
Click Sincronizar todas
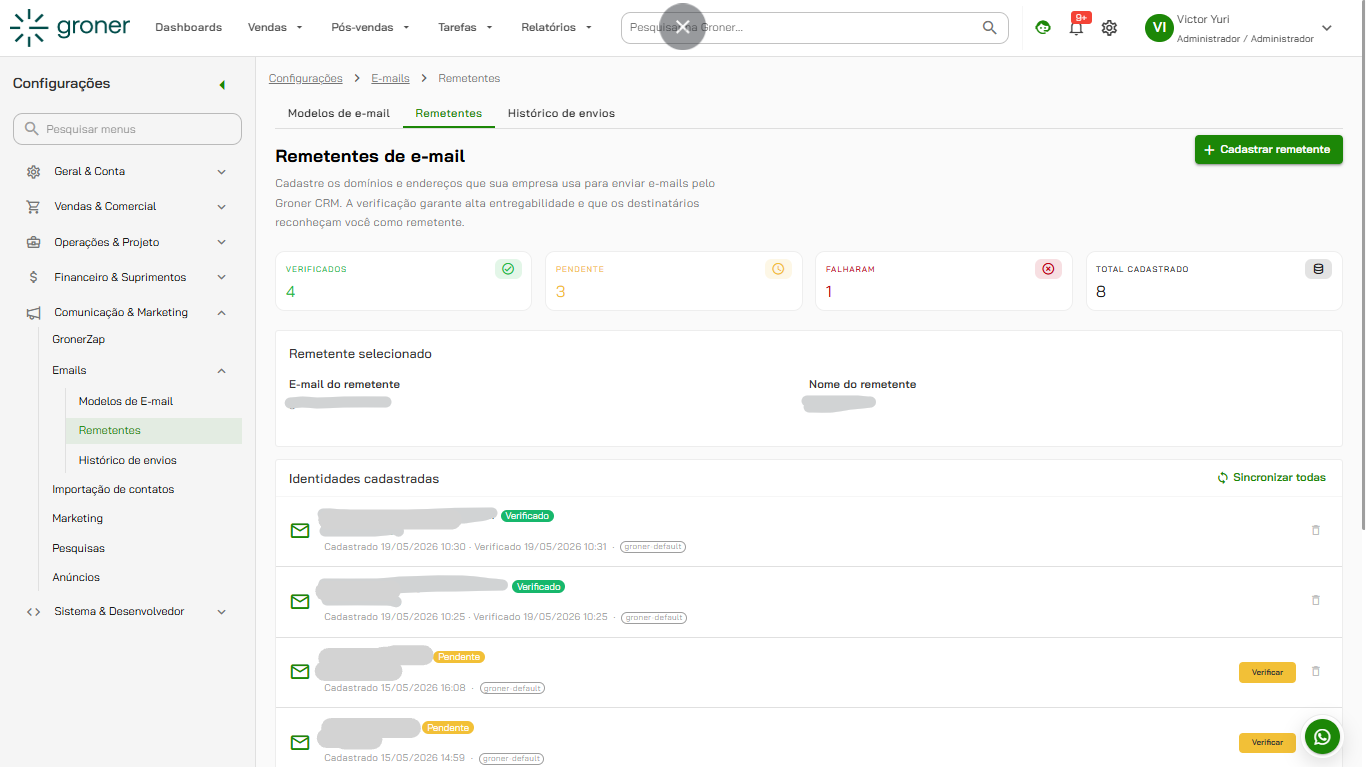pos(1271,478)
